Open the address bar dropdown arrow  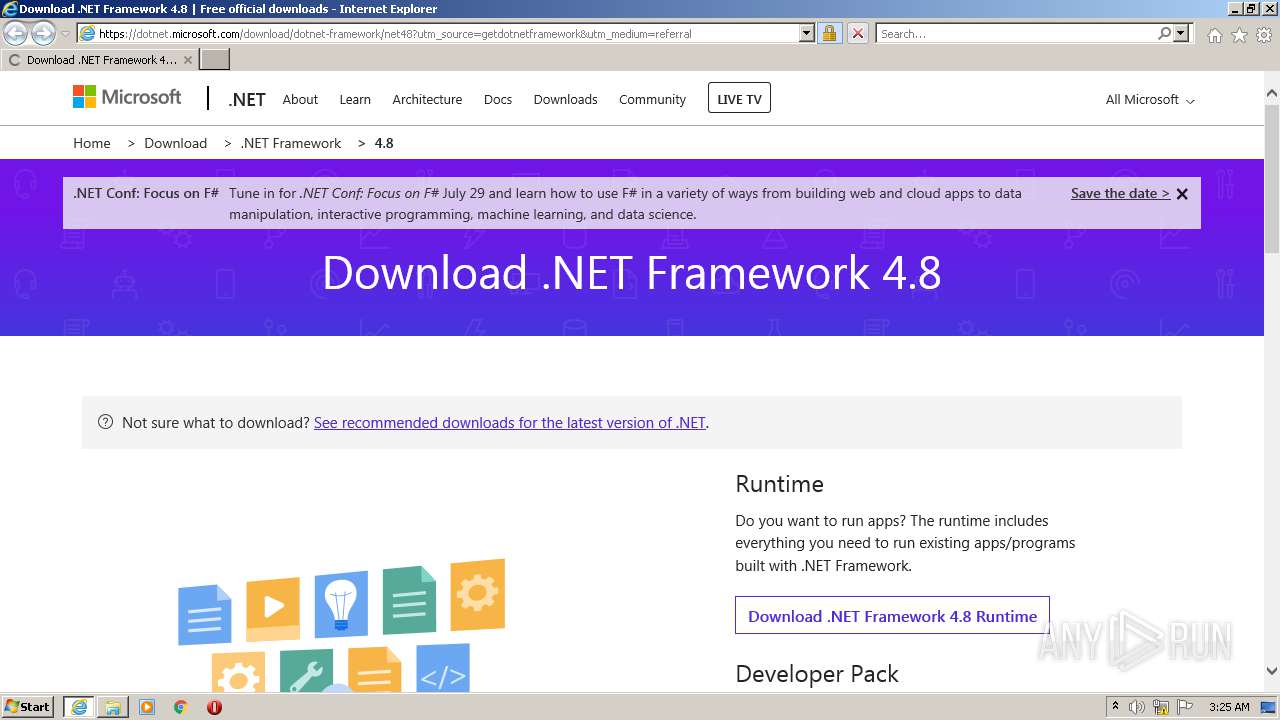click(x=806, y=34)
